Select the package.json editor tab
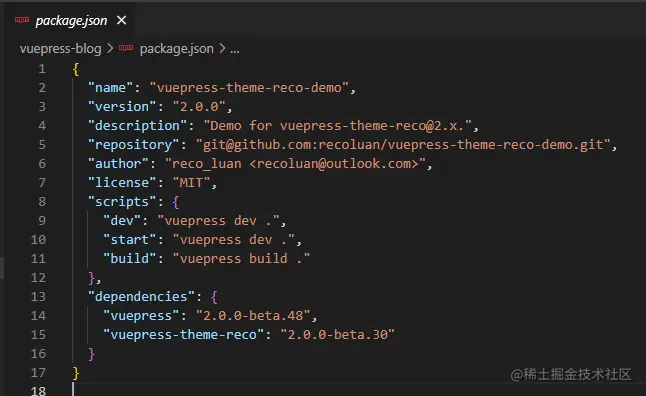Image resolution: width=646 pixels, height=396 pixels. pyautogui.click(x=70, y=20)
